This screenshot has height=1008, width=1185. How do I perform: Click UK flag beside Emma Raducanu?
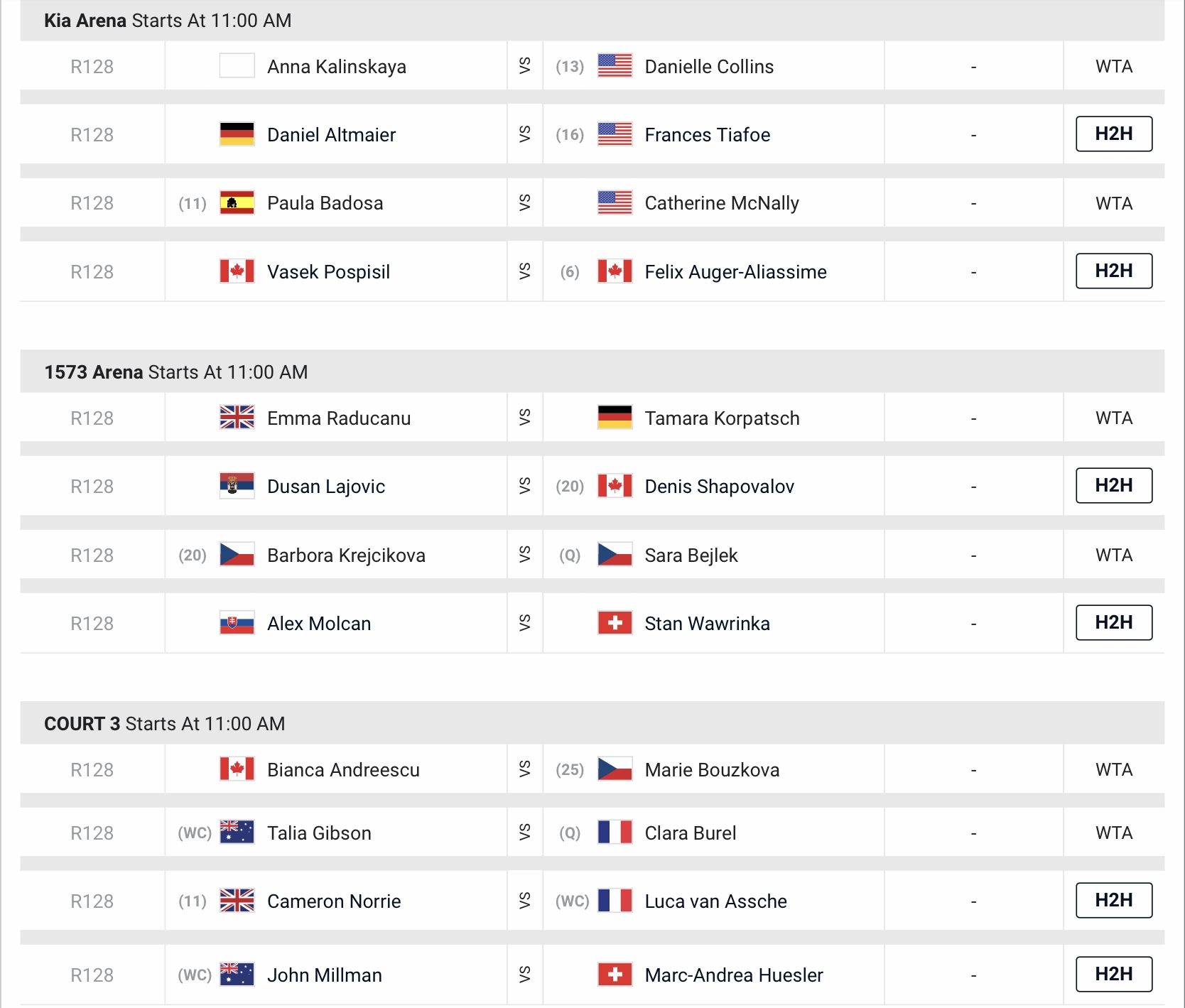click(237, 418)
